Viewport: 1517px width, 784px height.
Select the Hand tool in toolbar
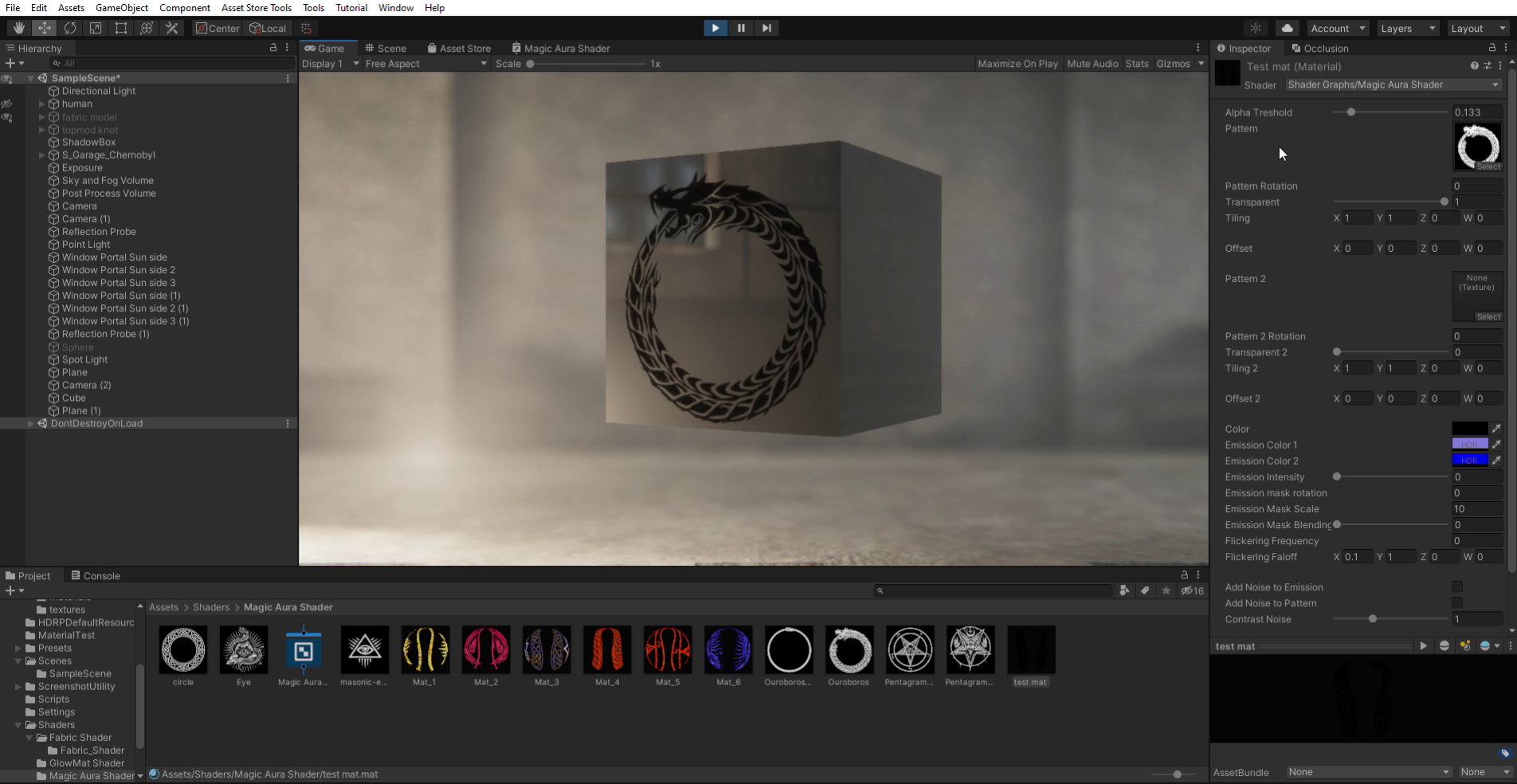click(x=19, y=28)
